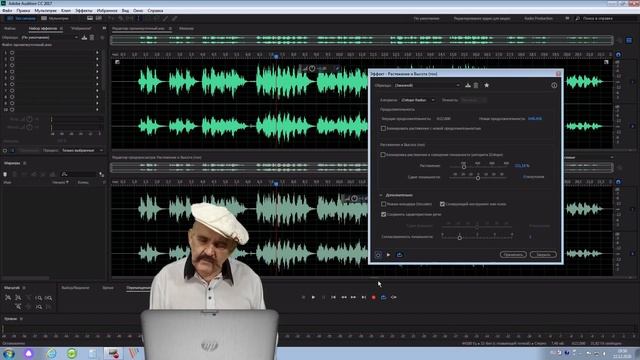Open effects rack slot 1 arrow menu

coord(97,52)
